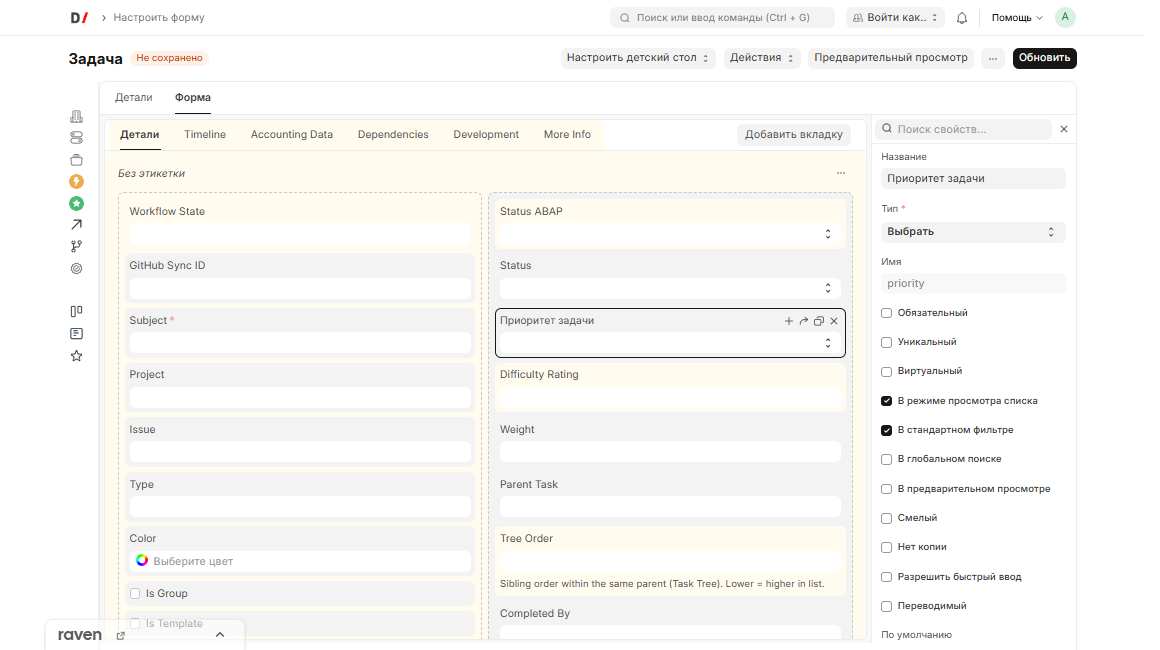The width and height of the screenshot is (1160, 650).
Task: Click the toggle switches sidebar icon
Action: 76,138
